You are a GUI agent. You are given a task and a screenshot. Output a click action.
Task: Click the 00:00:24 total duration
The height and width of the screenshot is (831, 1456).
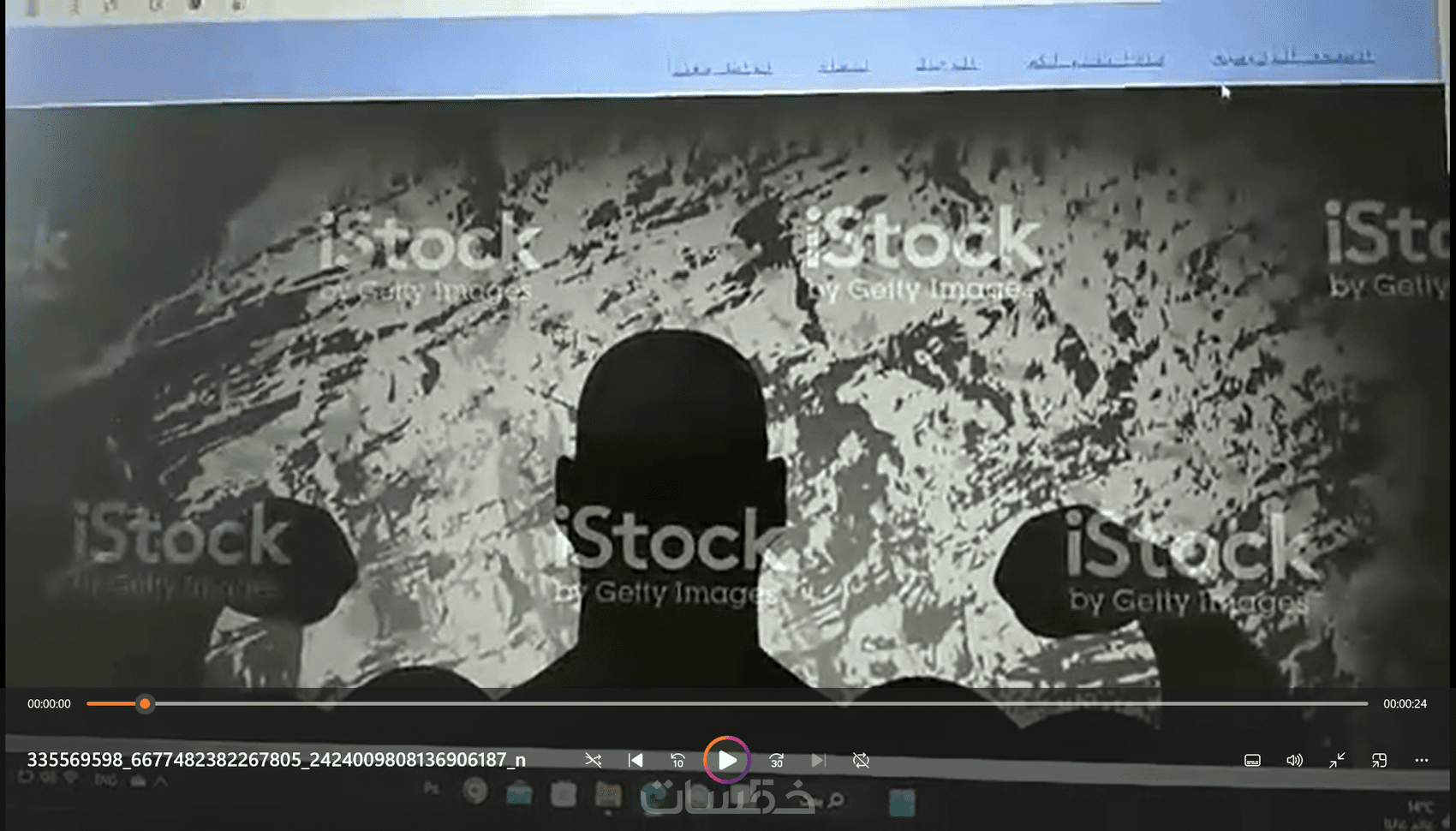click(x=1405, y=703)
